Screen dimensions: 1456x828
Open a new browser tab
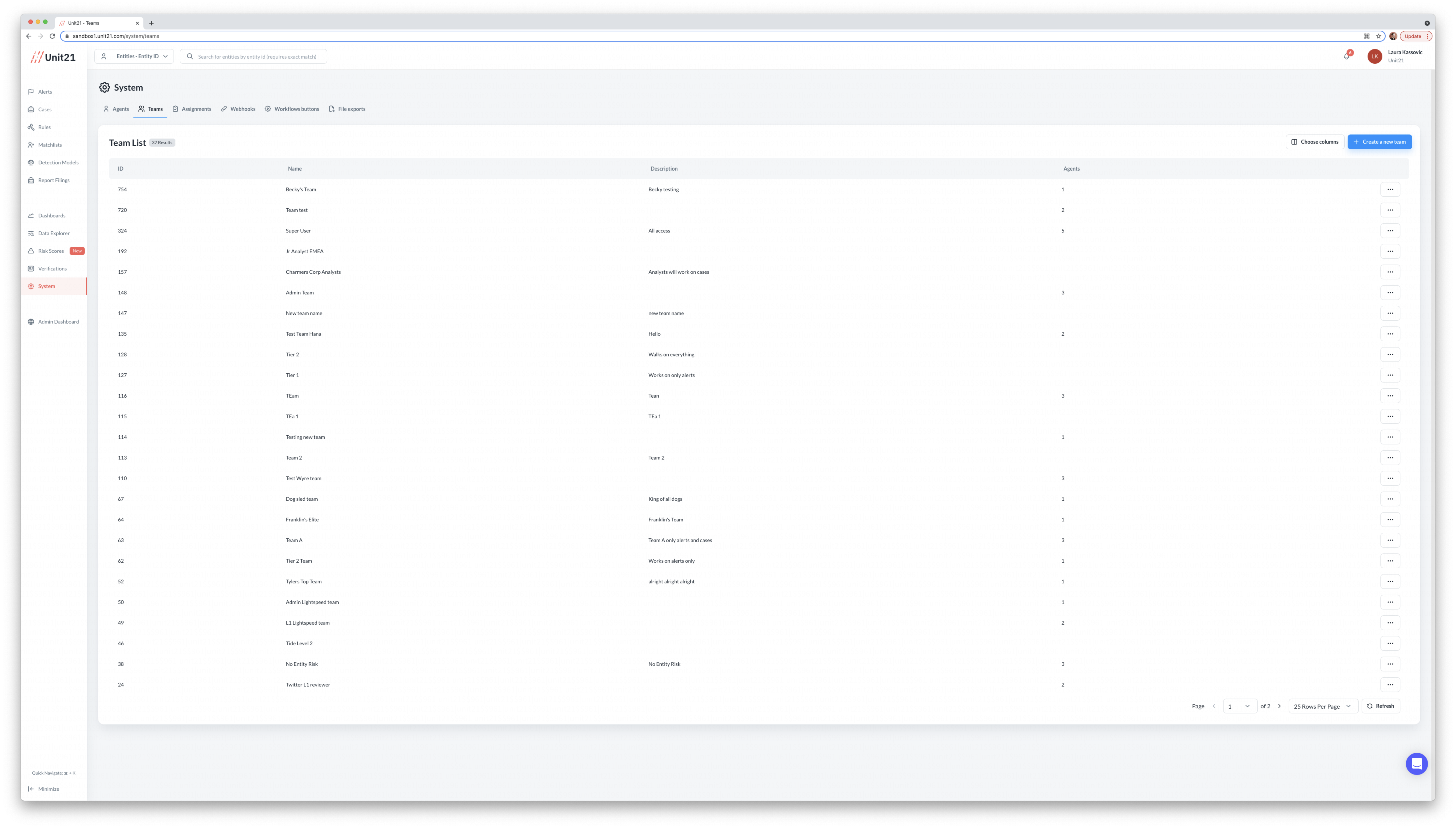(151, 23)
